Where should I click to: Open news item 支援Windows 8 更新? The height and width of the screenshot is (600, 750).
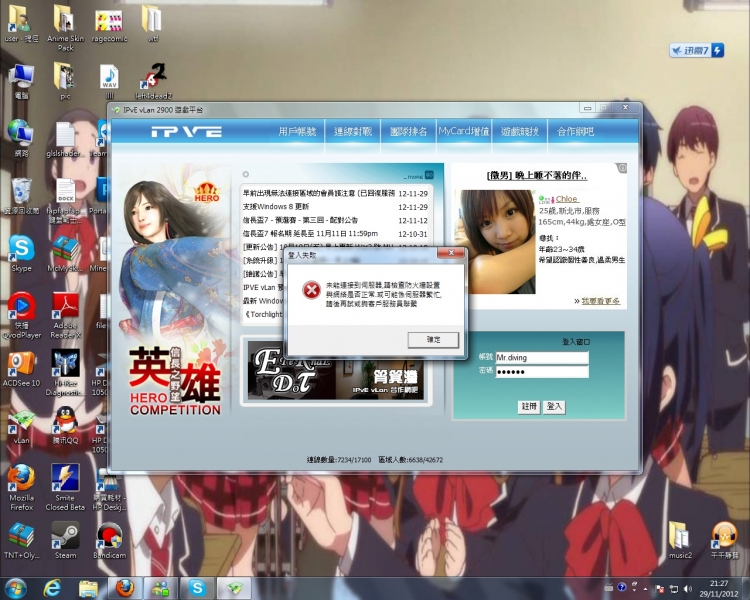point(276,207)
